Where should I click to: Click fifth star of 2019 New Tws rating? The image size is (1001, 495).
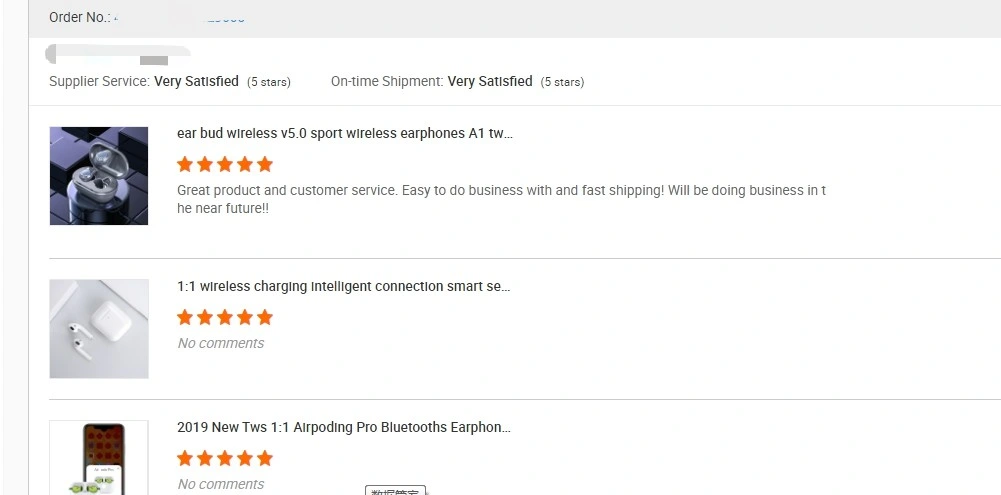pyautogui.click(x=264, y=457)
